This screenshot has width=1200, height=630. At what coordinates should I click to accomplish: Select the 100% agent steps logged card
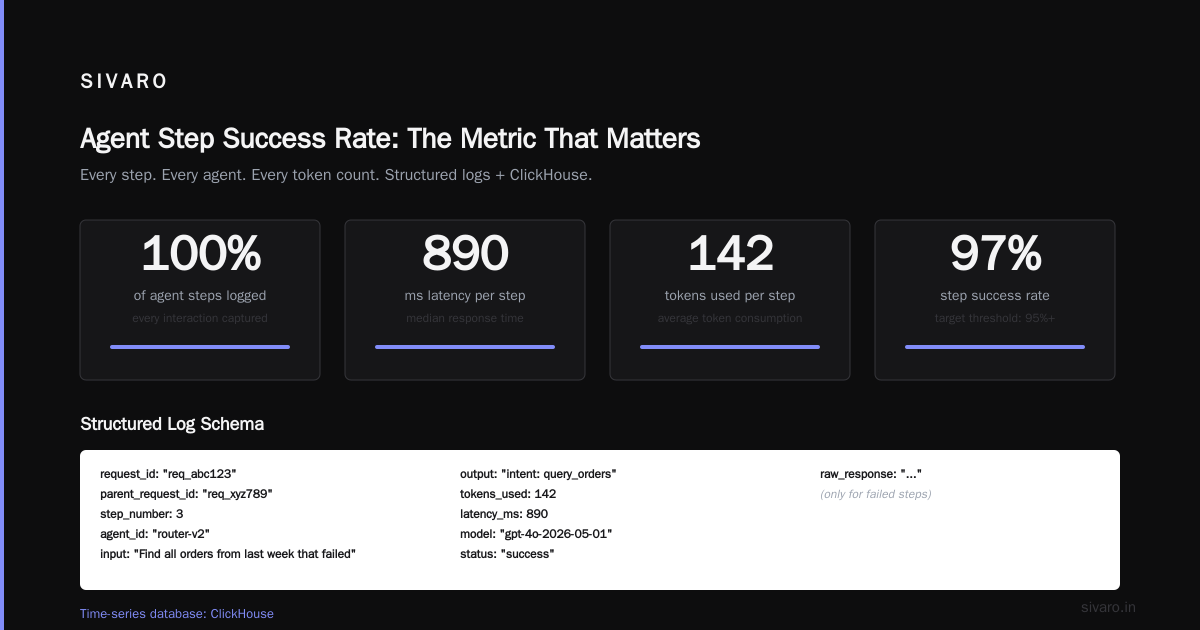200,300
